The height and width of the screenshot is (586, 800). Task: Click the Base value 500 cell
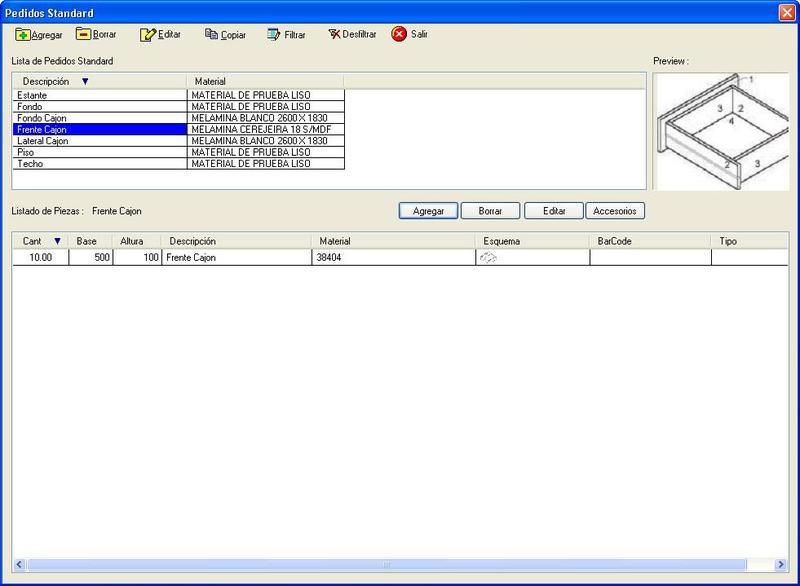pos(91,258)
